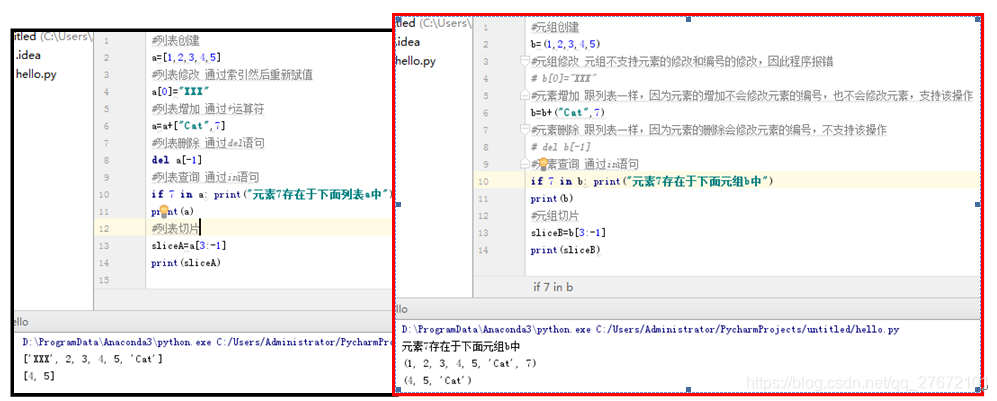Viewport: 997px width, 401px height.
Task: Click the #元组创建 comment line
Action: [x=555, y=27]
